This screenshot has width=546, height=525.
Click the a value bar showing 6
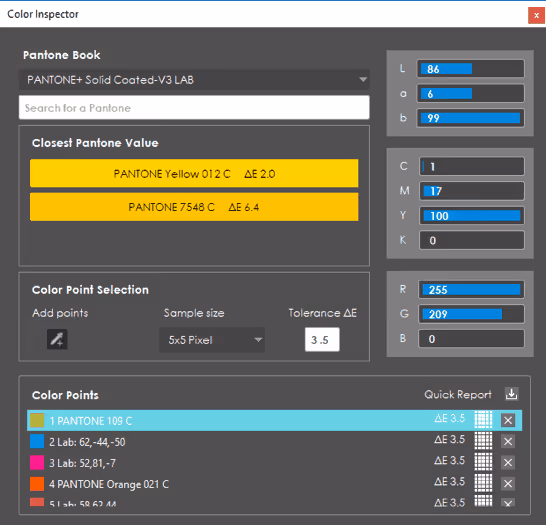pyautogui.click(x=471, y=93)
